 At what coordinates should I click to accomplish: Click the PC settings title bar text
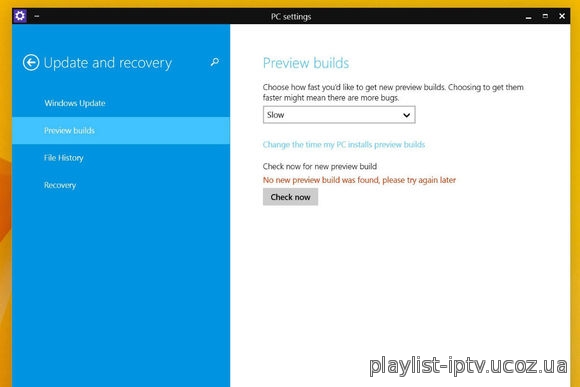(291, 17)
